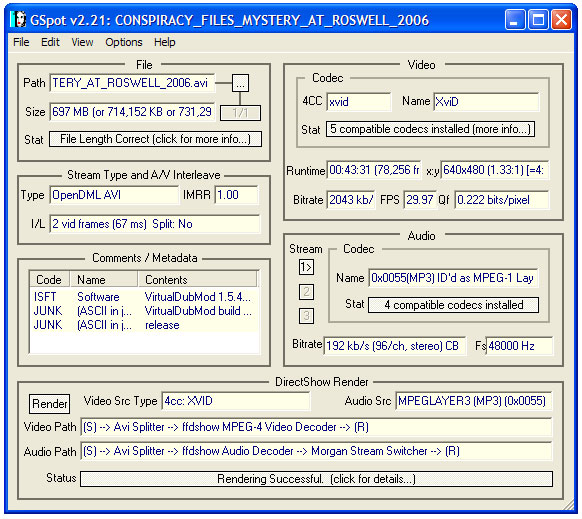
Task: Click 4 compatible codecs installed button
Action: (x=453, y=305)
